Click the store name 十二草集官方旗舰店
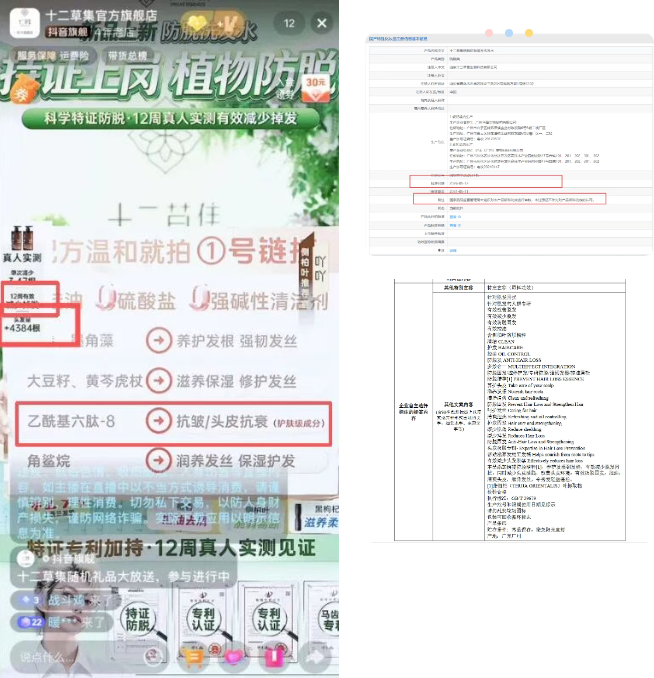This screenshot has width=654, height=678. pos(101,16)
